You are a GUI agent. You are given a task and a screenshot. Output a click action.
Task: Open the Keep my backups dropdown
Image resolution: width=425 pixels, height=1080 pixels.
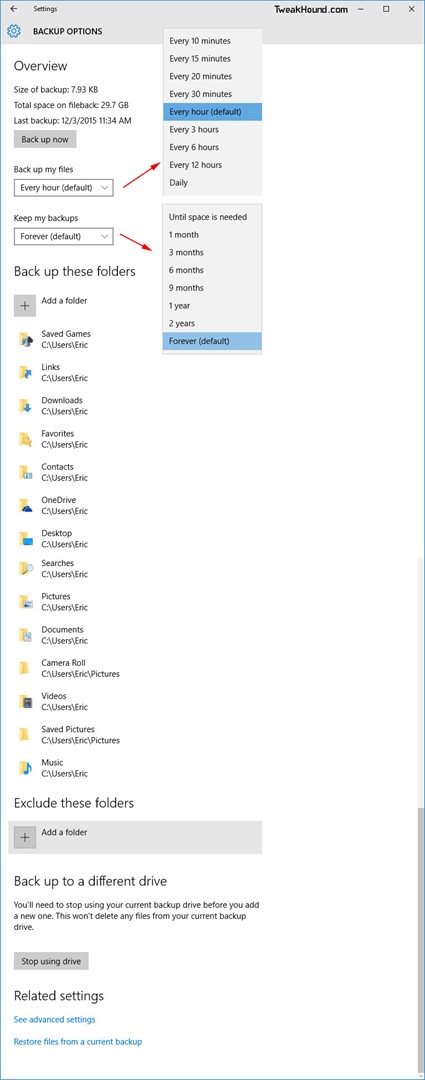(63, 236)
